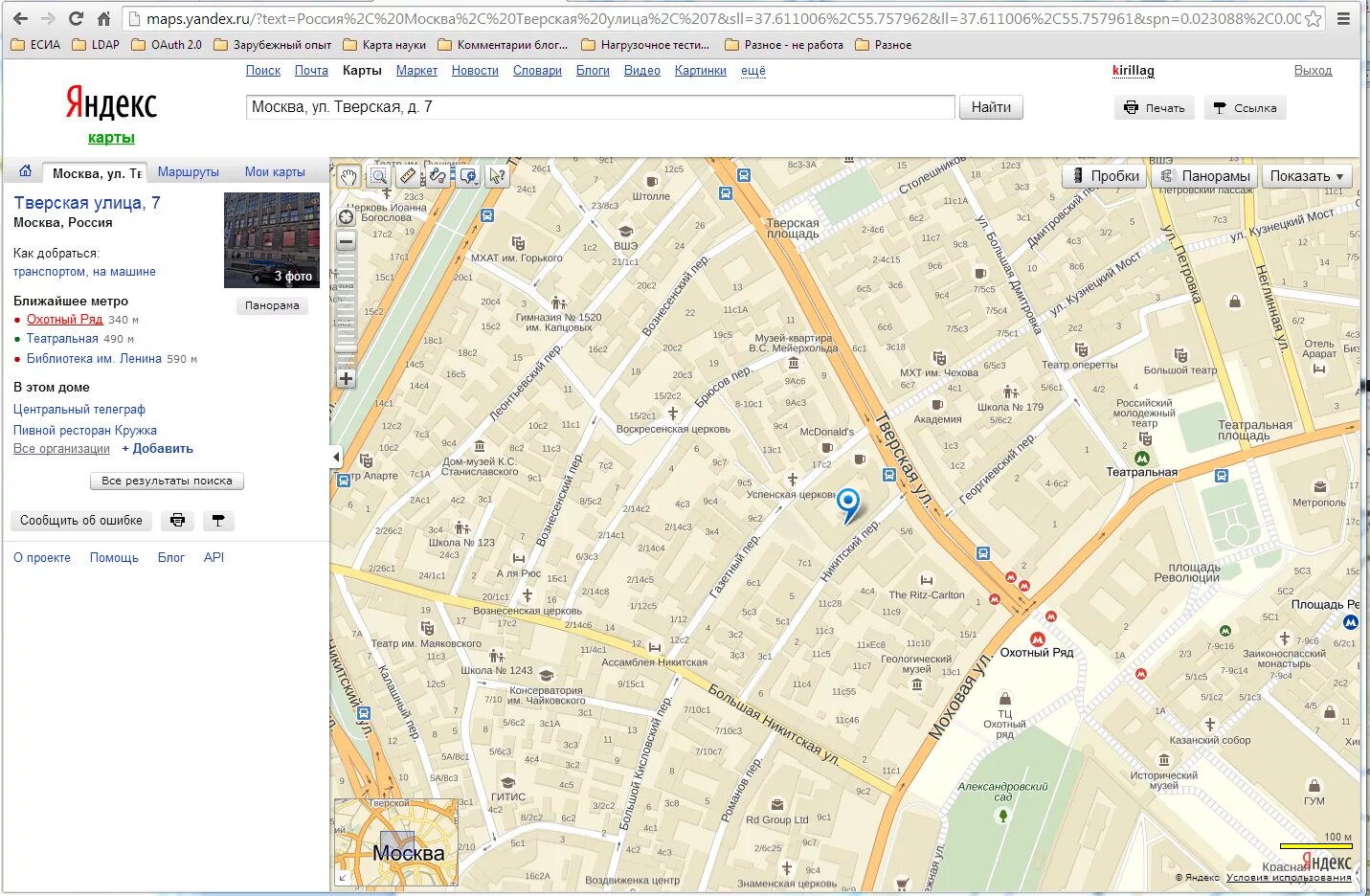The image size is (1370, 896).
Task: Open the Помощь footer link
Action: pos(114,557)
